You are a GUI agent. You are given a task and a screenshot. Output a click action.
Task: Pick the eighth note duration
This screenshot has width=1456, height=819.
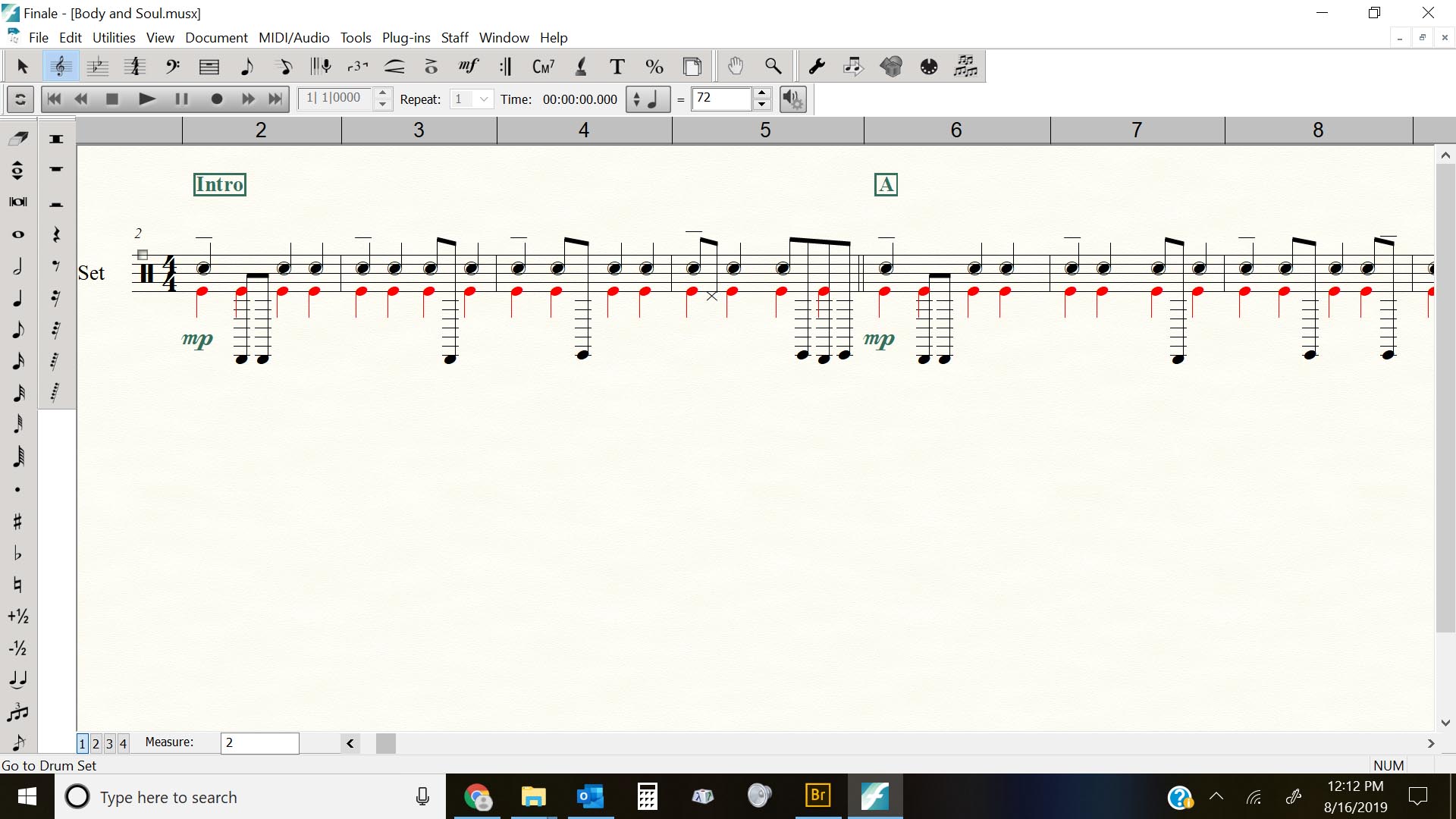point(18,329)
